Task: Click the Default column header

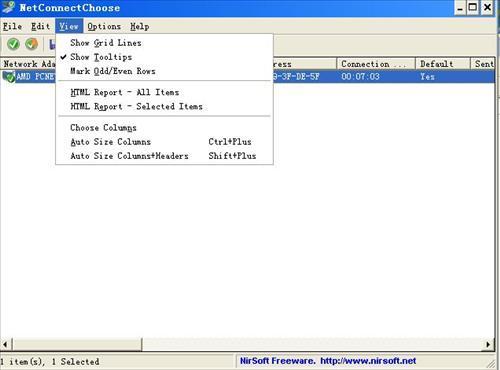Action: (443, 64)
